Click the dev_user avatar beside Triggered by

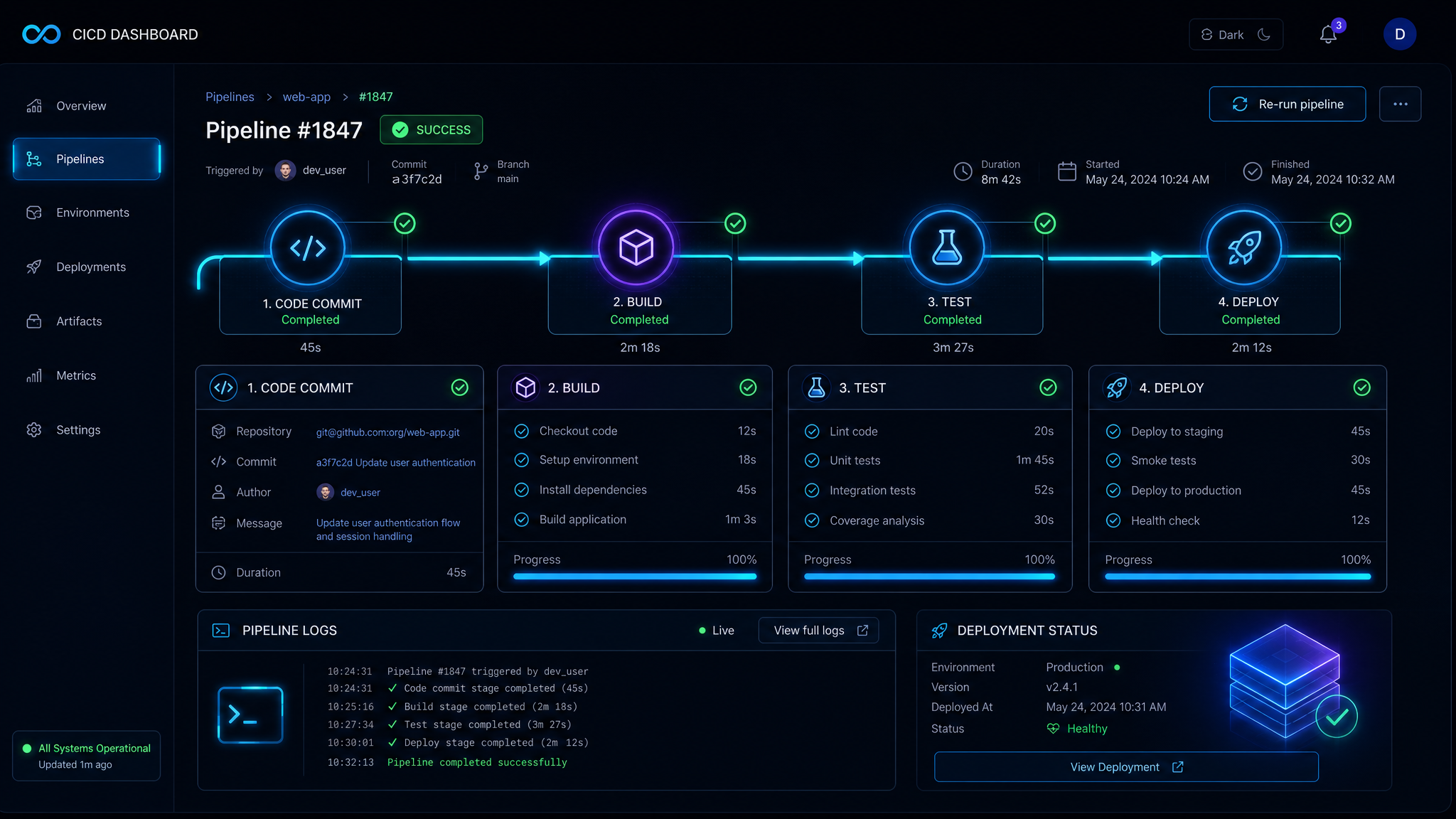pyautogui.click(x=285, y=171)
